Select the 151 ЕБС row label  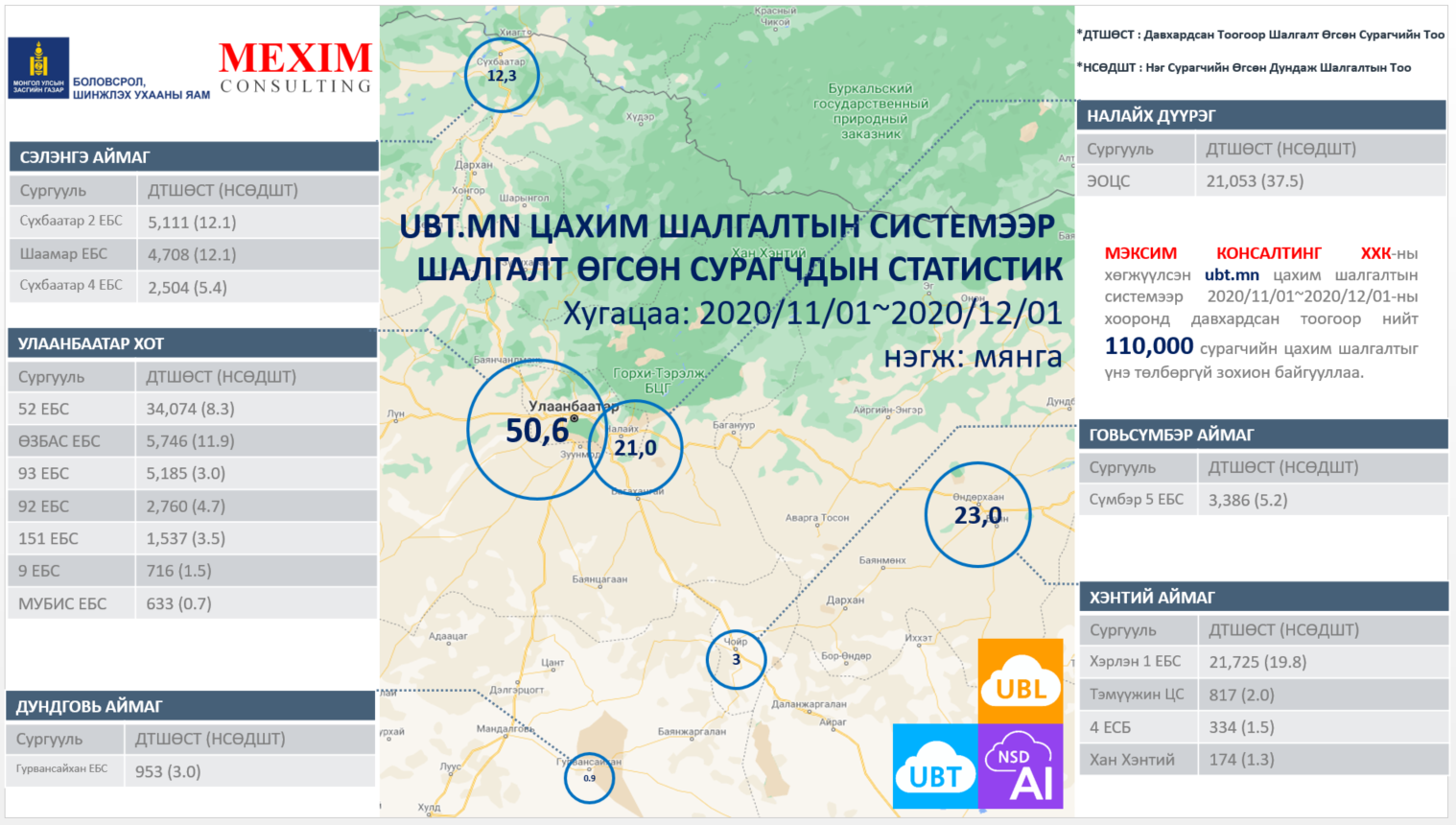pos(48,539)
